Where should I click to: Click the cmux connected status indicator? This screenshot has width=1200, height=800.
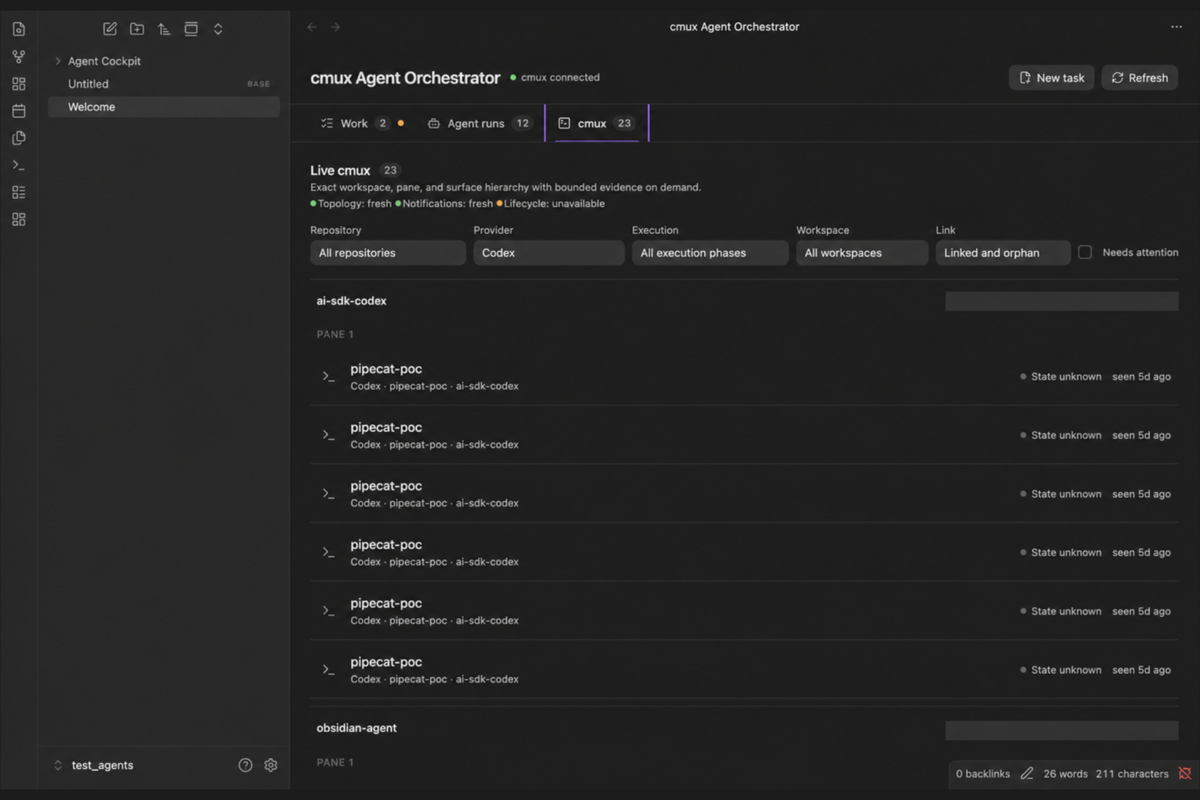(555, 77)
